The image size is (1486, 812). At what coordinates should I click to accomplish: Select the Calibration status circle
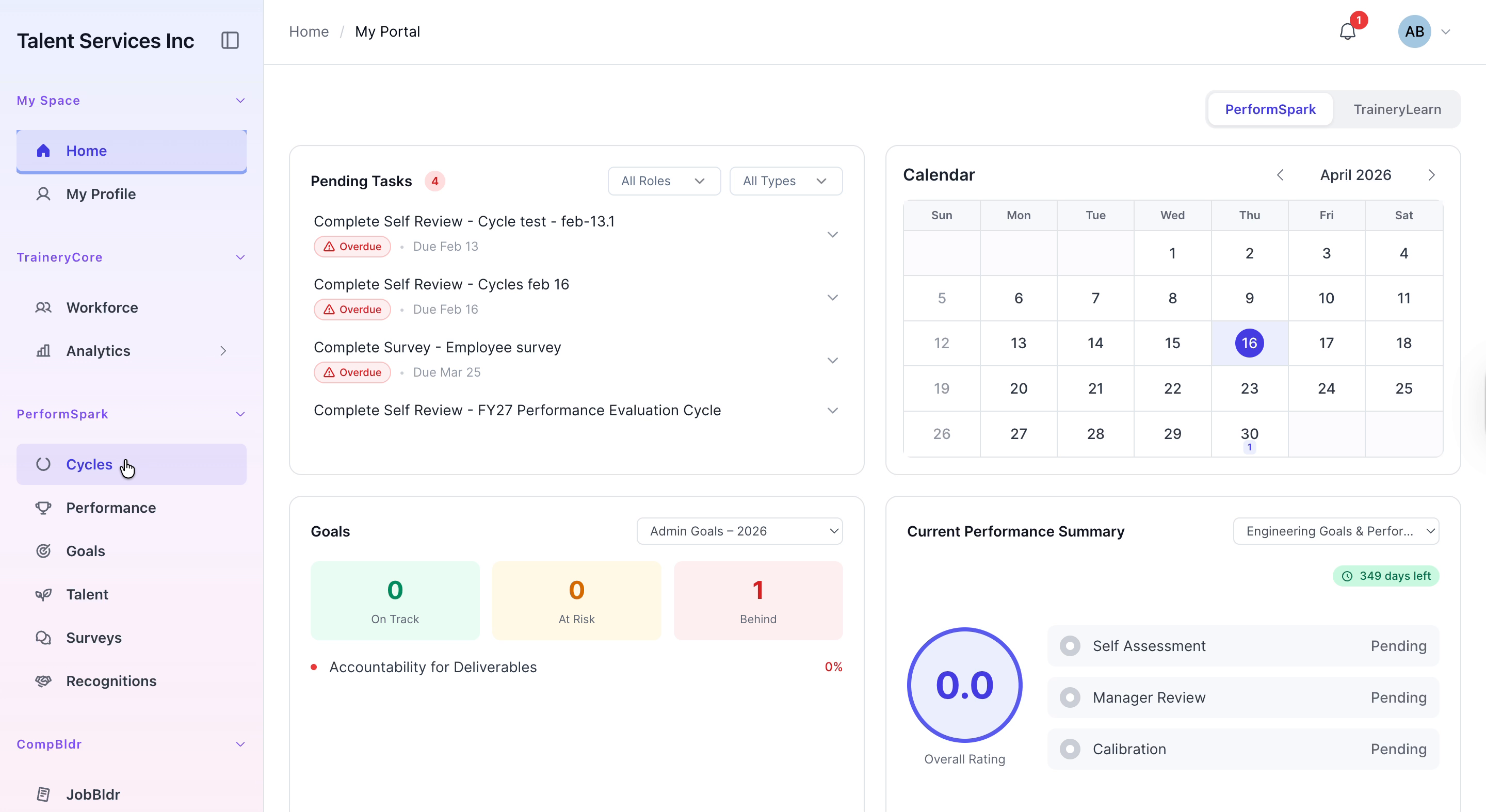(x=1070, y=749)
